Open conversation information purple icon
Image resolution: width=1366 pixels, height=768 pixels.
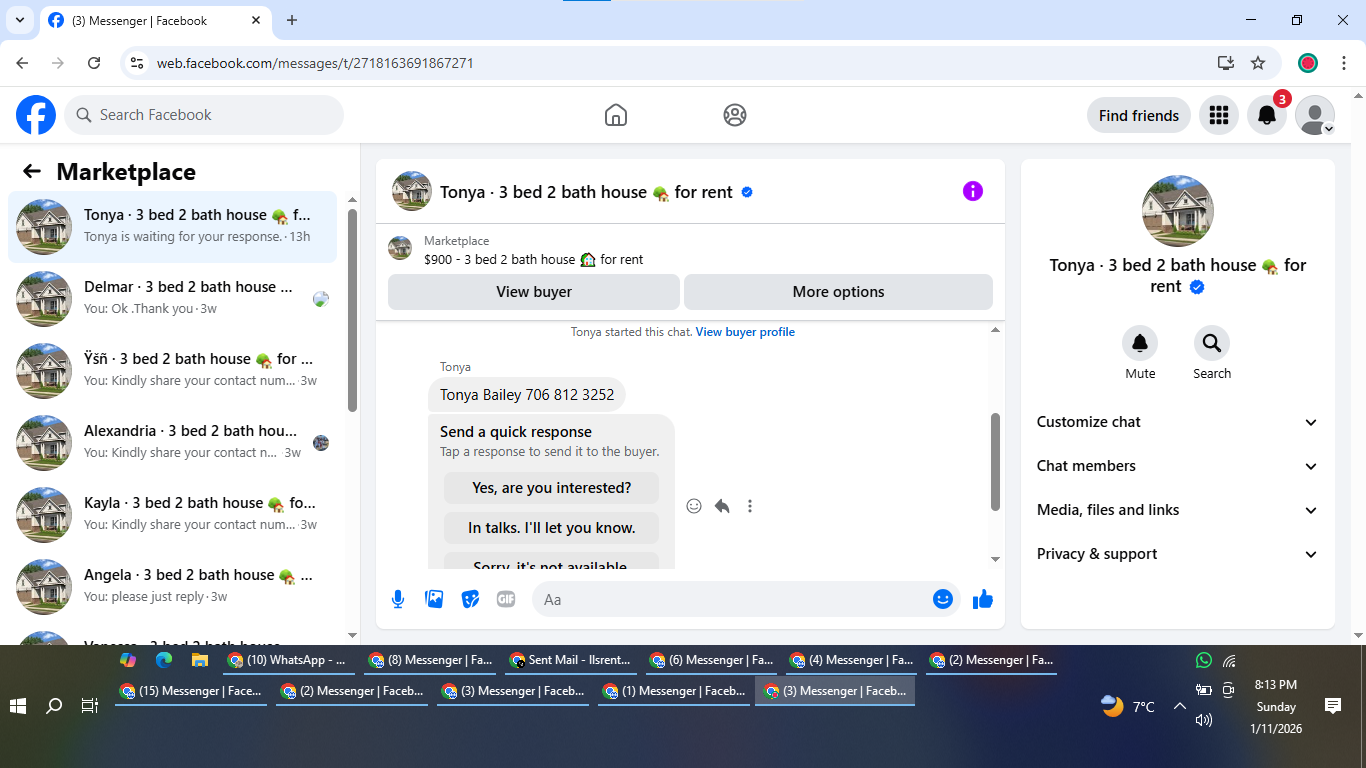[973, 191]
